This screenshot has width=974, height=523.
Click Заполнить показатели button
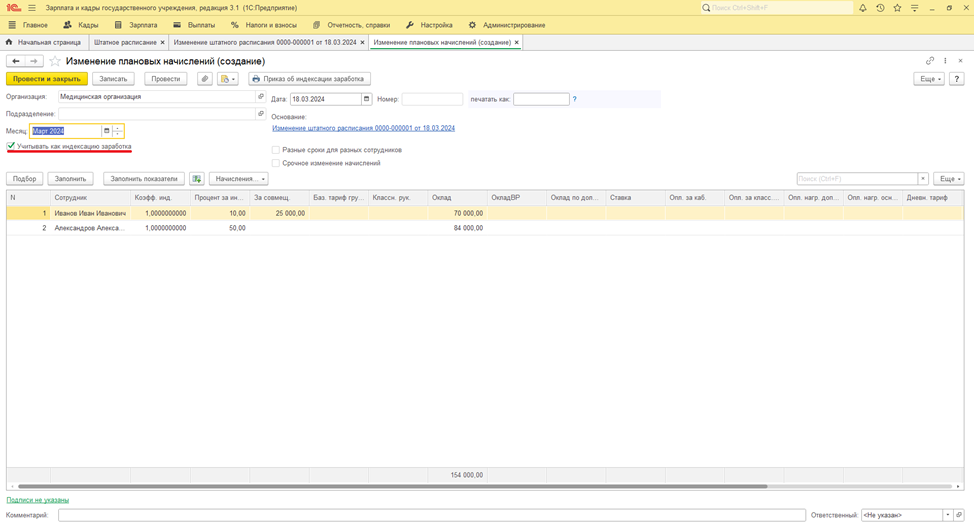[x=143, y=179]
